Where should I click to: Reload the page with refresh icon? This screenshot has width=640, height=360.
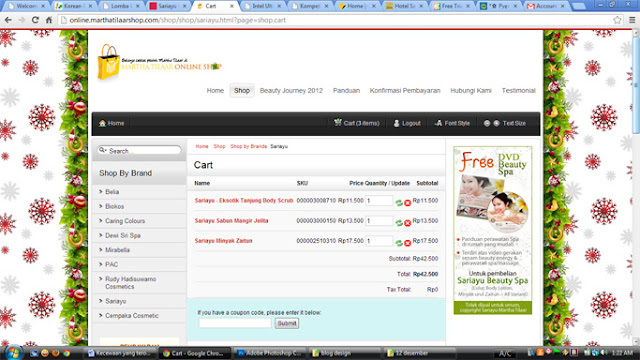click(35, 20)
